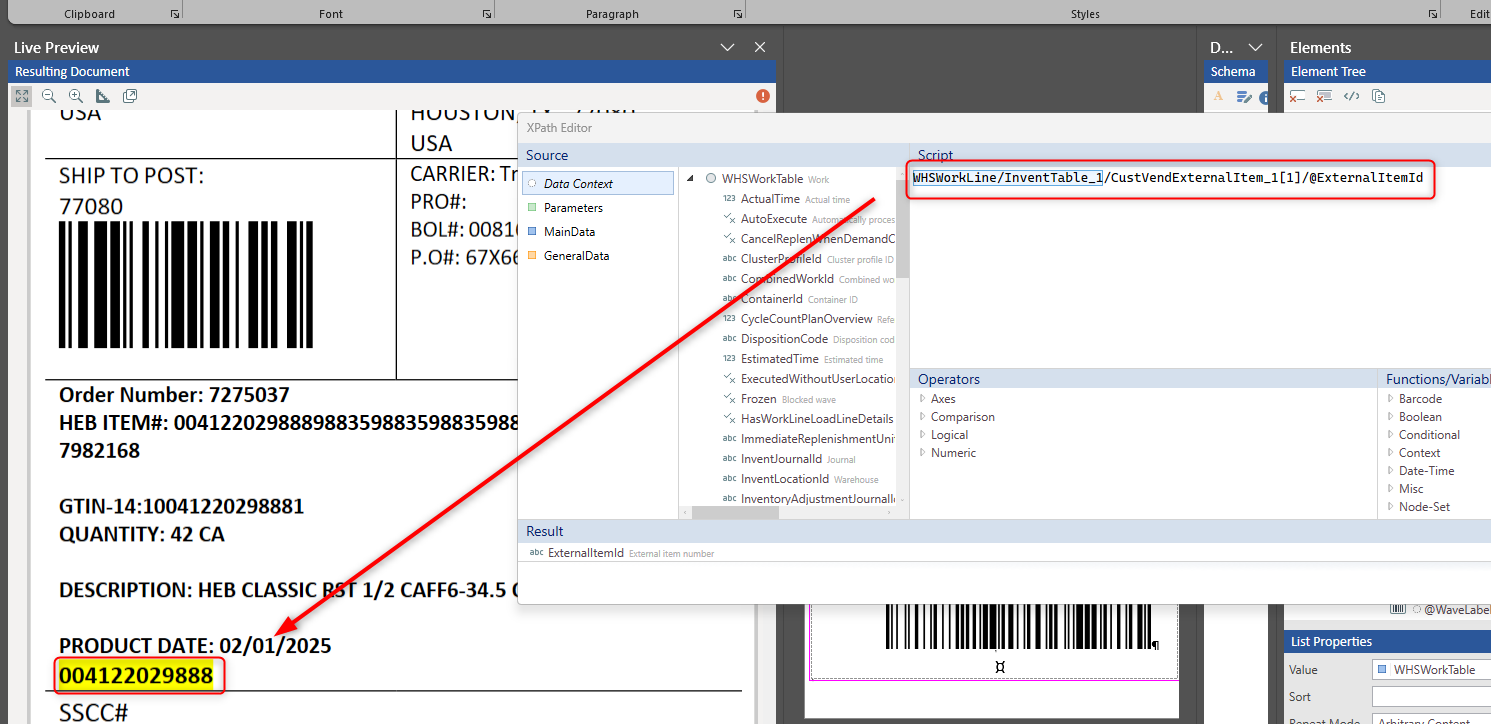The width and height of the screenshot is (1491, 724).
Task: Select the CancelReplenWhenDemandC field
Action: [x=817, y=239]
